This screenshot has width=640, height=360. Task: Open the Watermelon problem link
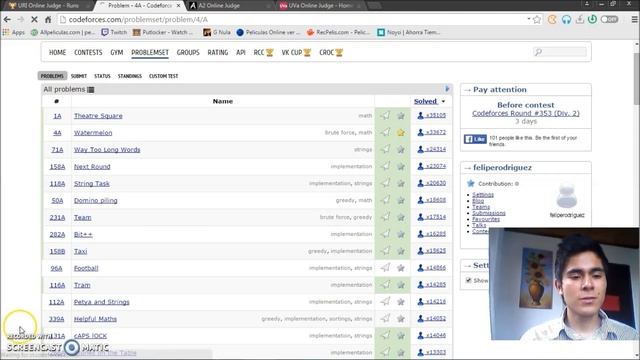93,133
